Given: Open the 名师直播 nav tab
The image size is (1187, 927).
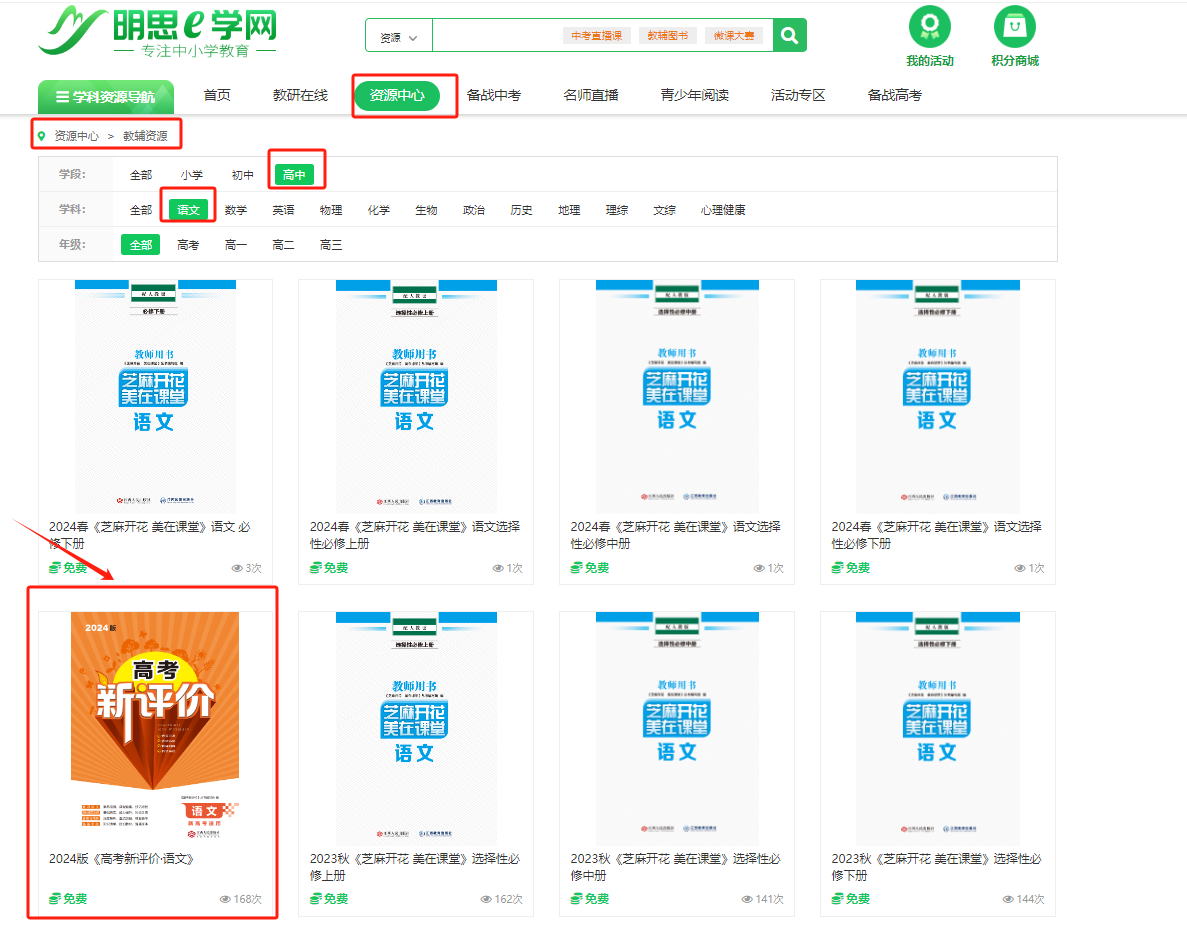Looking at the screenshot, I should tap(591, 95).
